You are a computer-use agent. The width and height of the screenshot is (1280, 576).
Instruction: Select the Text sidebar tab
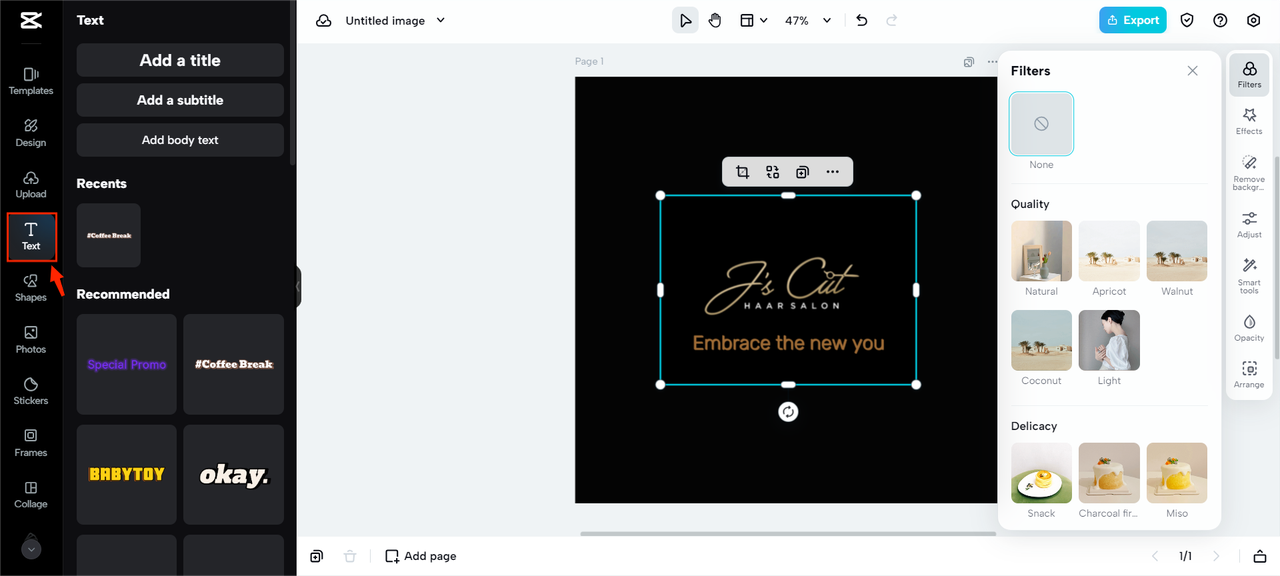[31, 237]
